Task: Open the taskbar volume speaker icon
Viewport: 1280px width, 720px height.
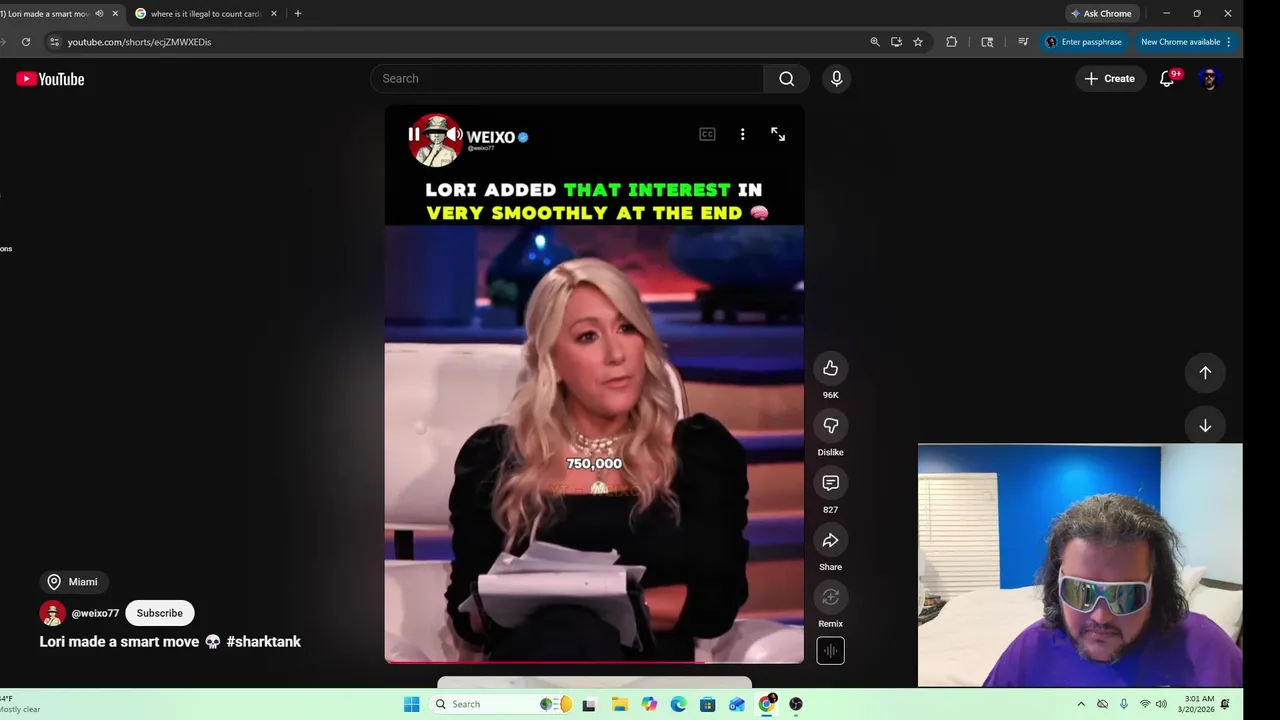Action: [1161, 704]
